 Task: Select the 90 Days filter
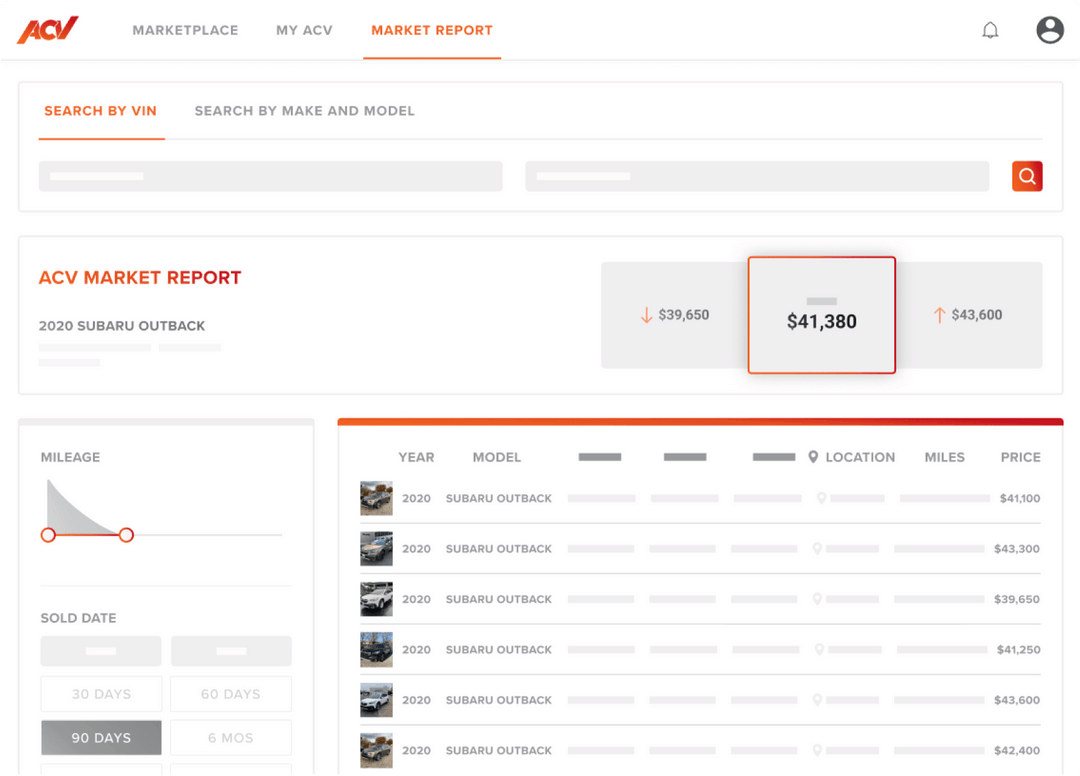101,737
